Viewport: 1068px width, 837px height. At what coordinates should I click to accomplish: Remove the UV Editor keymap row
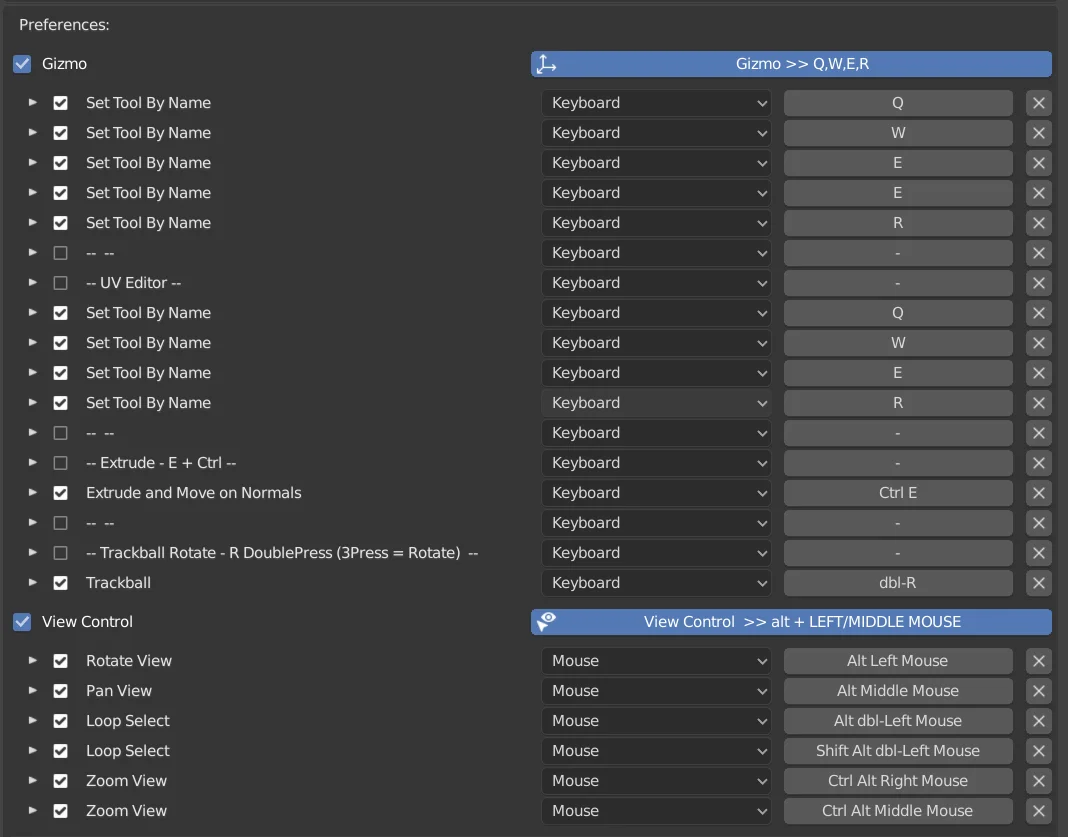[1038, 283]
